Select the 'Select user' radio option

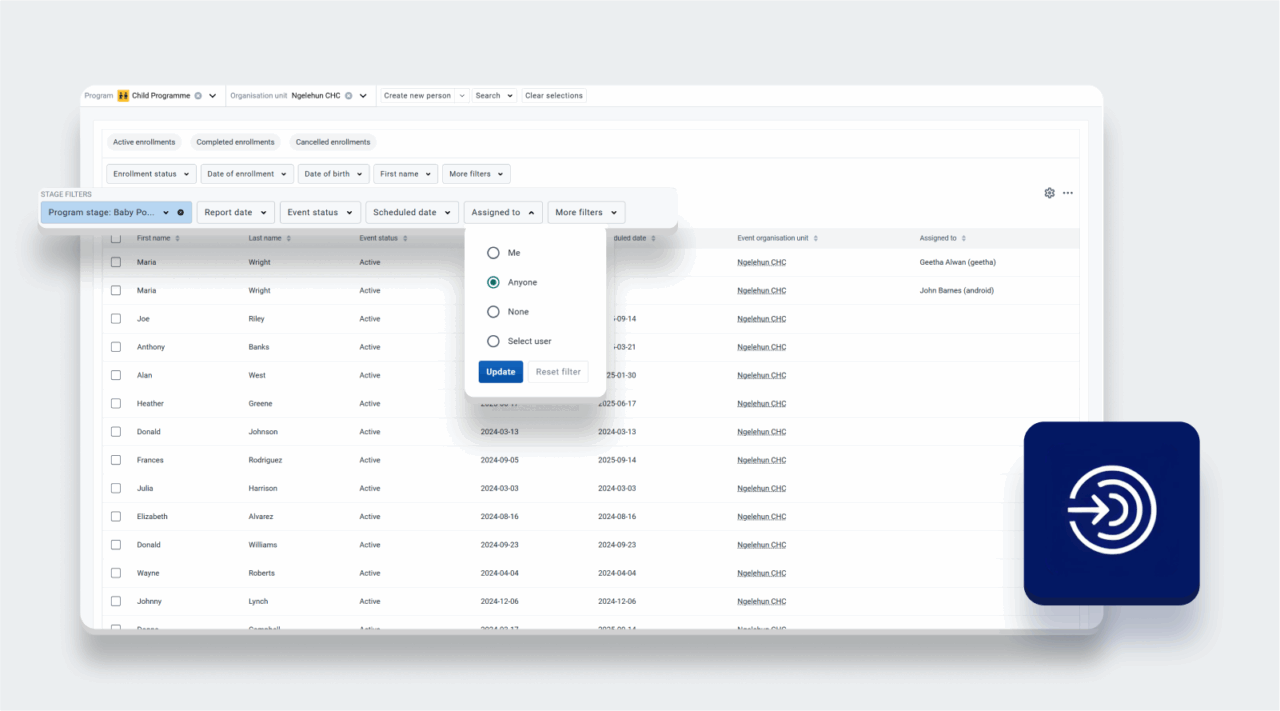pyautogui.click(x=493, y=341)
